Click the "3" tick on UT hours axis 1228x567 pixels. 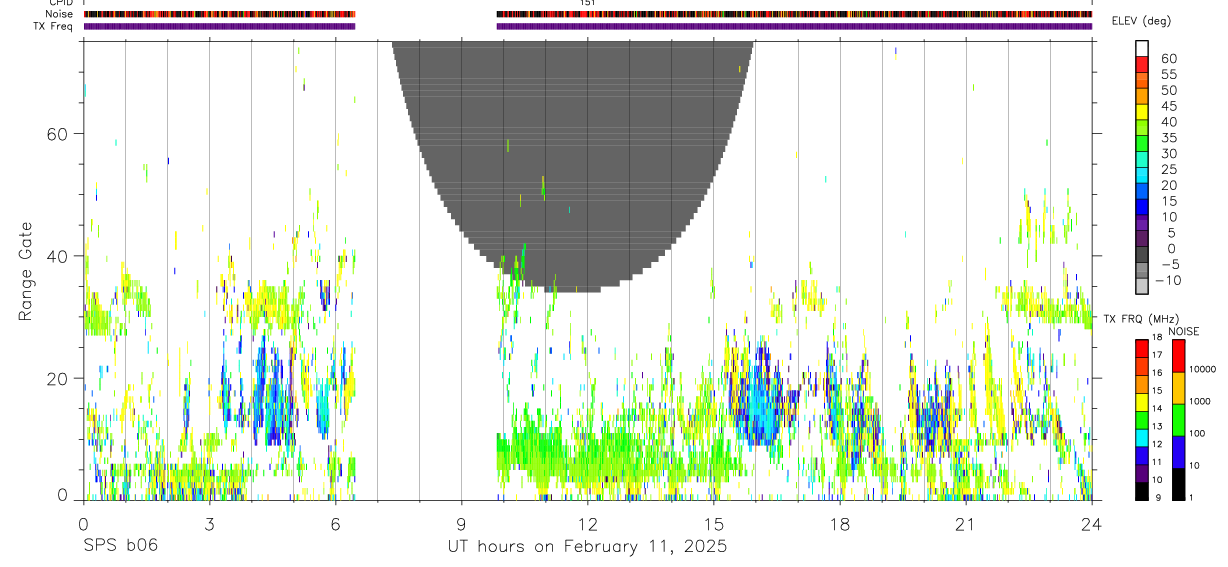(x=209, y=524)
